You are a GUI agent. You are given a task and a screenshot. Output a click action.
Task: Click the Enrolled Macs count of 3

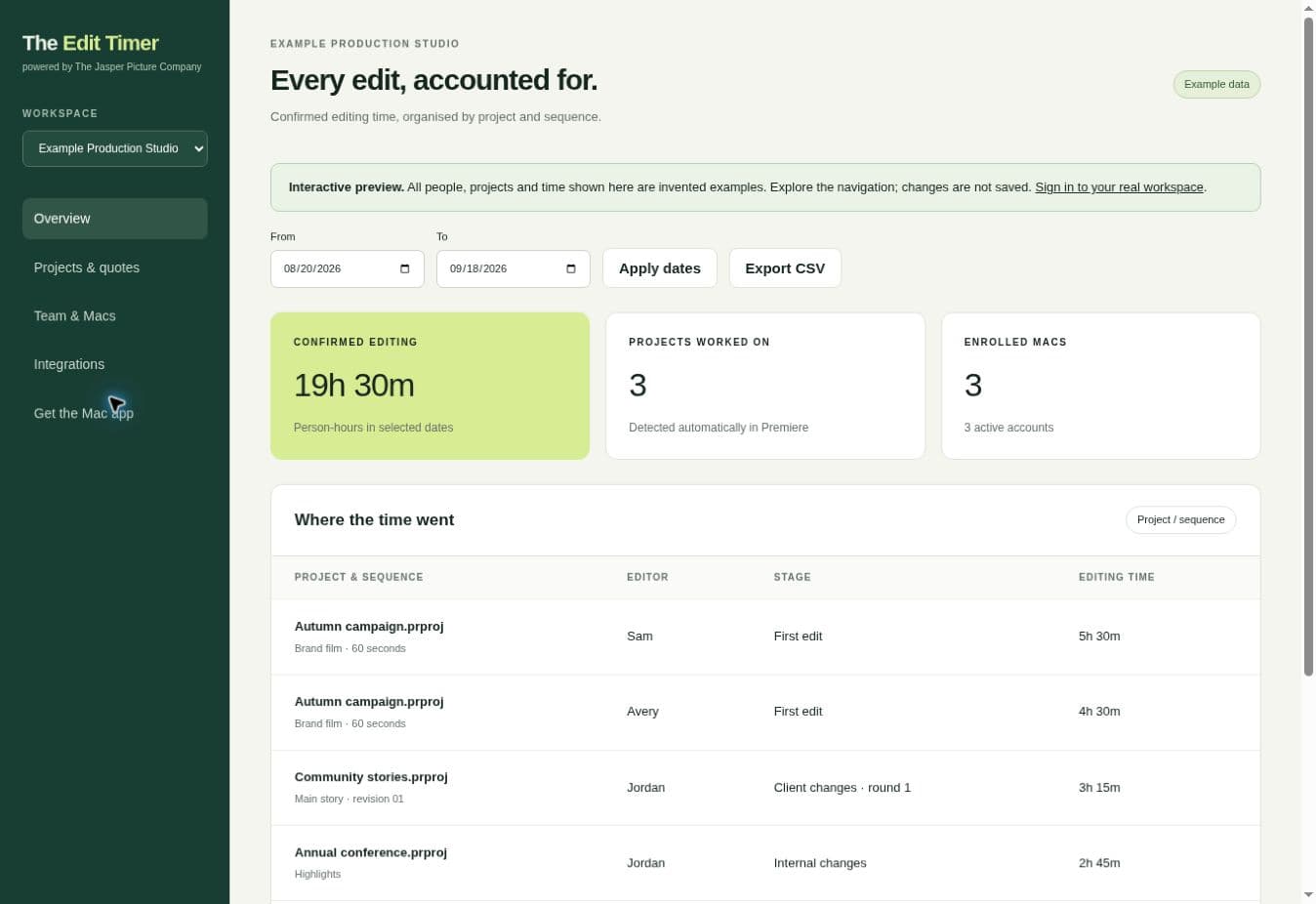click(x=973, y=386)
